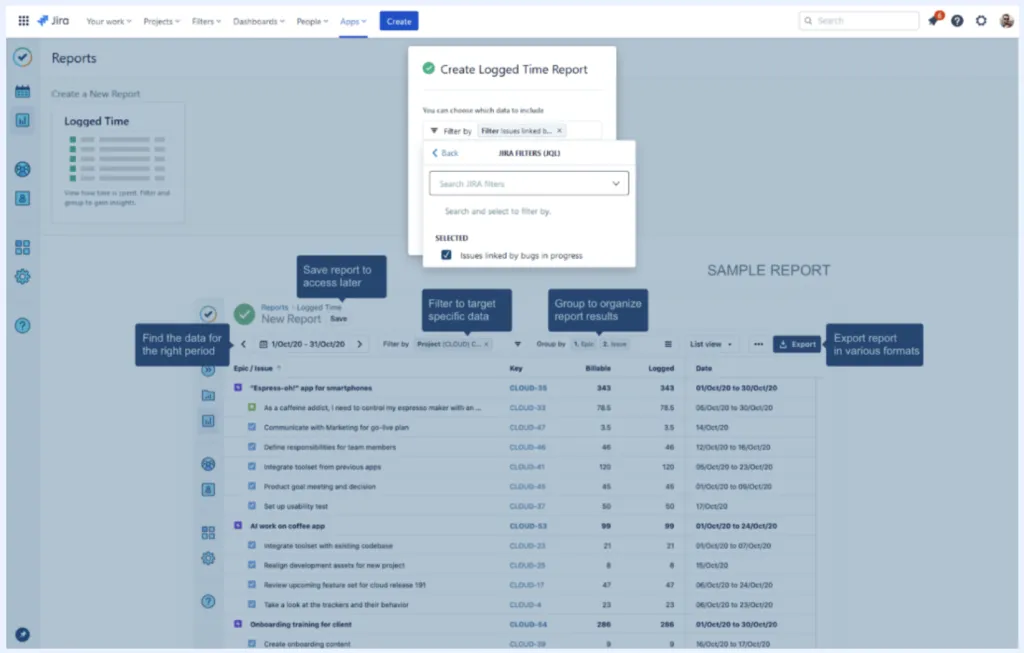
Task: Click the column lines icon near List view
Action: pyautogui.click(x=668, y=344)
